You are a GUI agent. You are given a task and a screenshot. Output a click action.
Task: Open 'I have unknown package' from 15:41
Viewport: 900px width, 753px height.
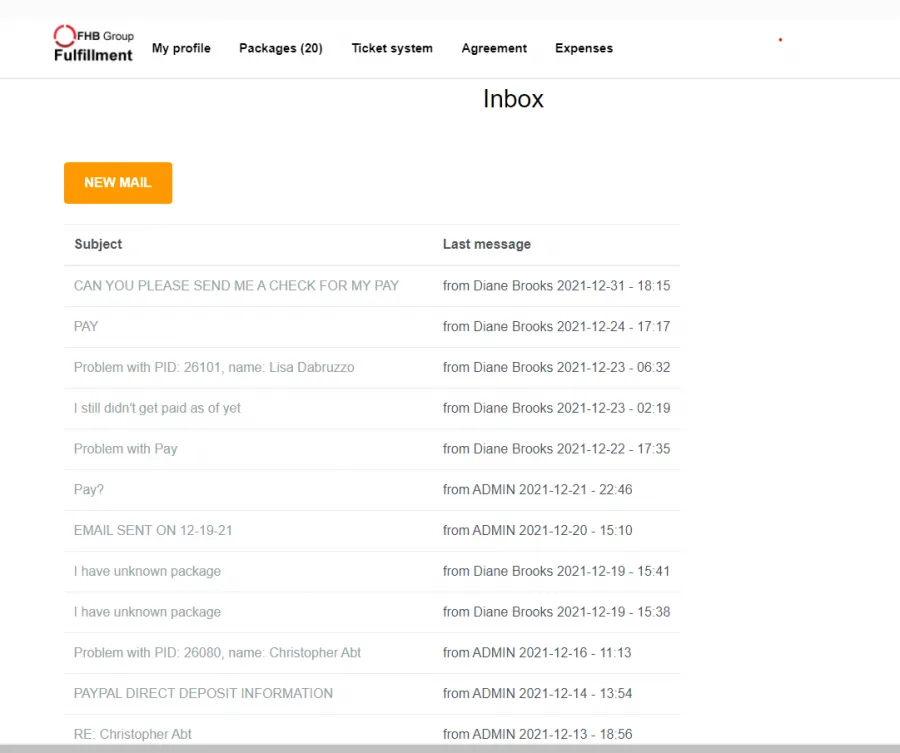pyautogui.click(x=147, y=571)
